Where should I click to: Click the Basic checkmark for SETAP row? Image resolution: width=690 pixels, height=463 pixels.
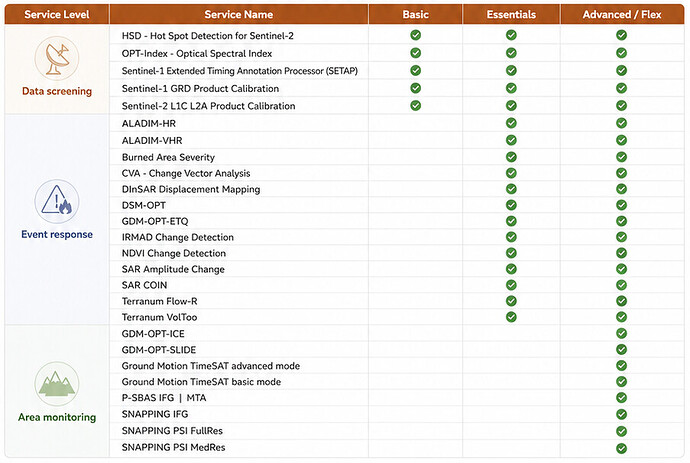(415, 70)
